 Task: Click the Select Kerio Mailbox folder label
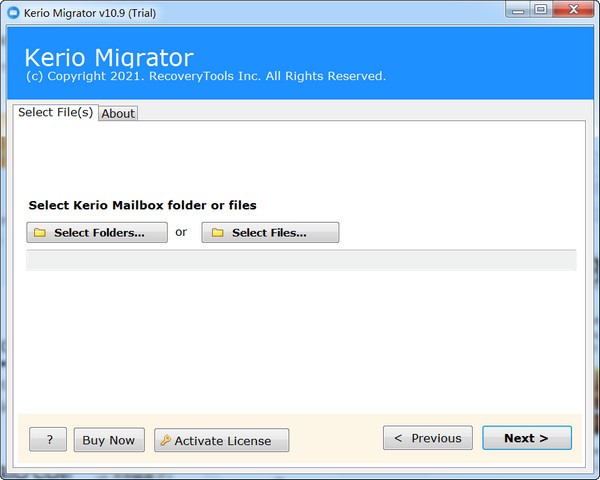(x=142, y=205)
